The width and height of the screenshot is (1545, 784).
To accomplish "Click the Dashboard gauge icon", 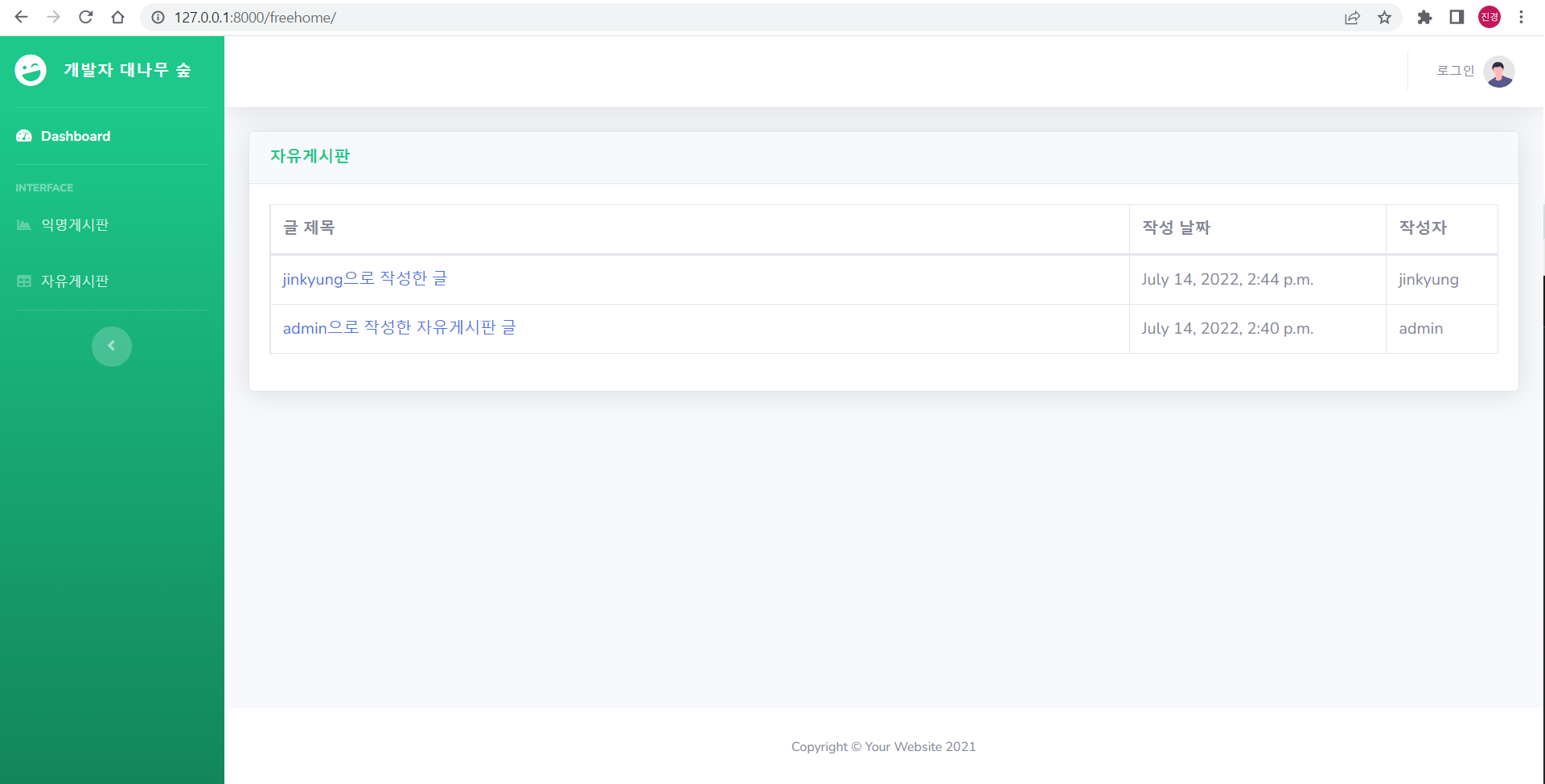I will [x=24, y=136].
